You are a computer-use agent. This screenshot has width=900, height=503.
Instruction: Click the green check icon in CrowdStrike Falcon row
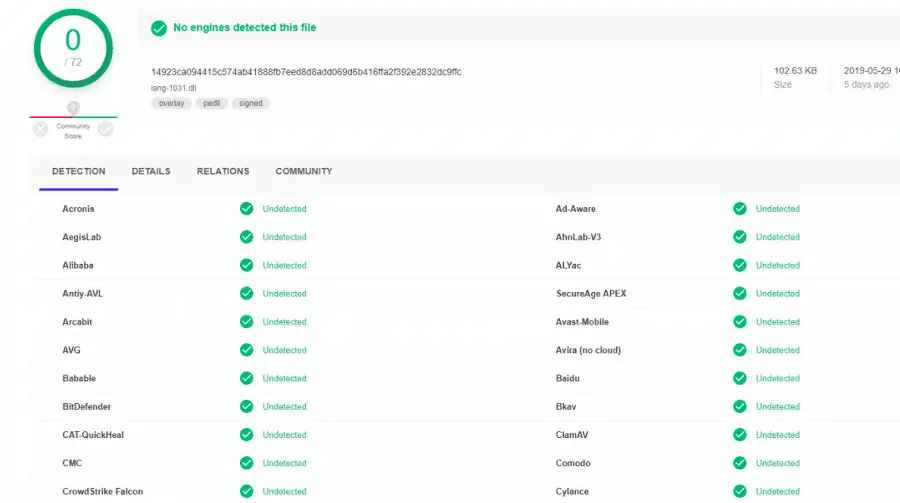pyautogui.click(x=247, y=492)
